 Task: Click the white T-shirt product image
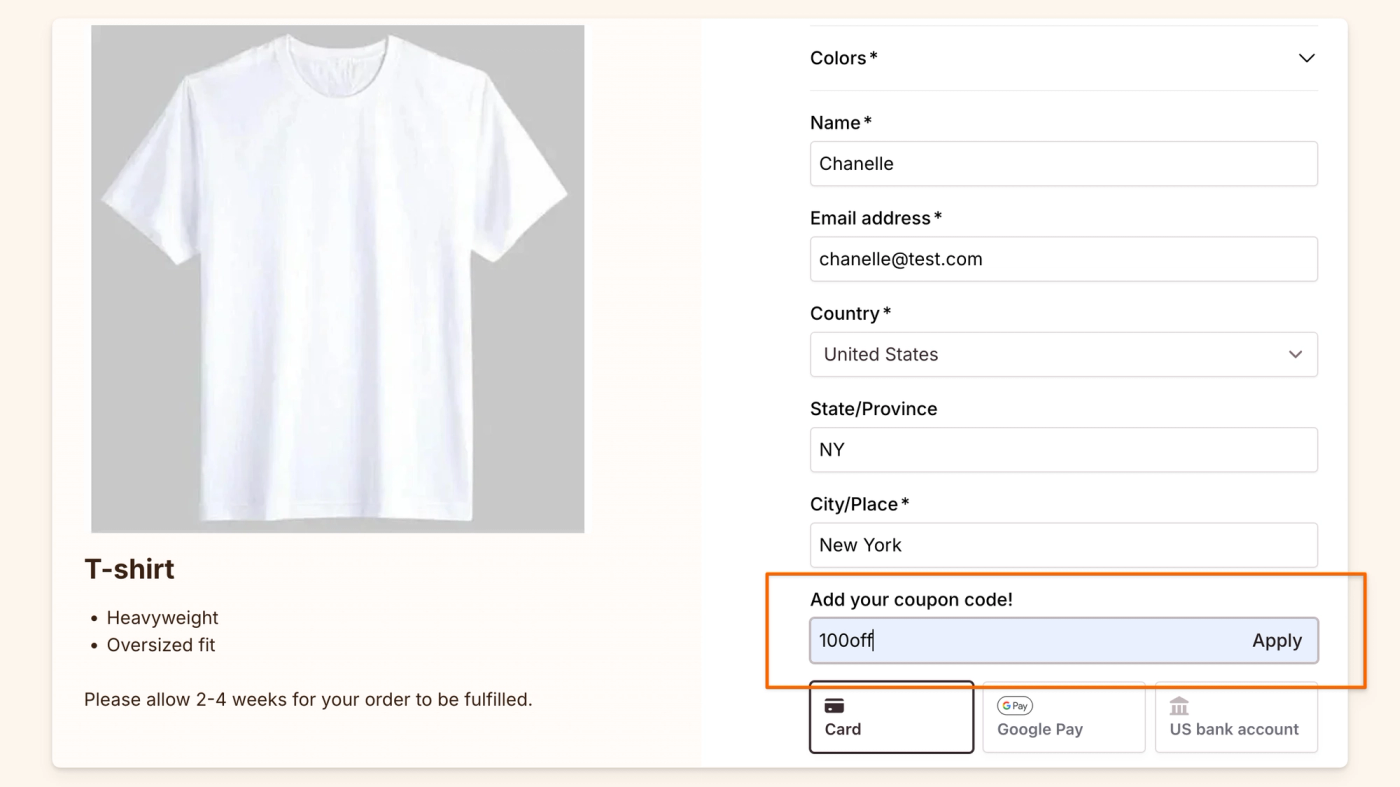coord(338,279)
